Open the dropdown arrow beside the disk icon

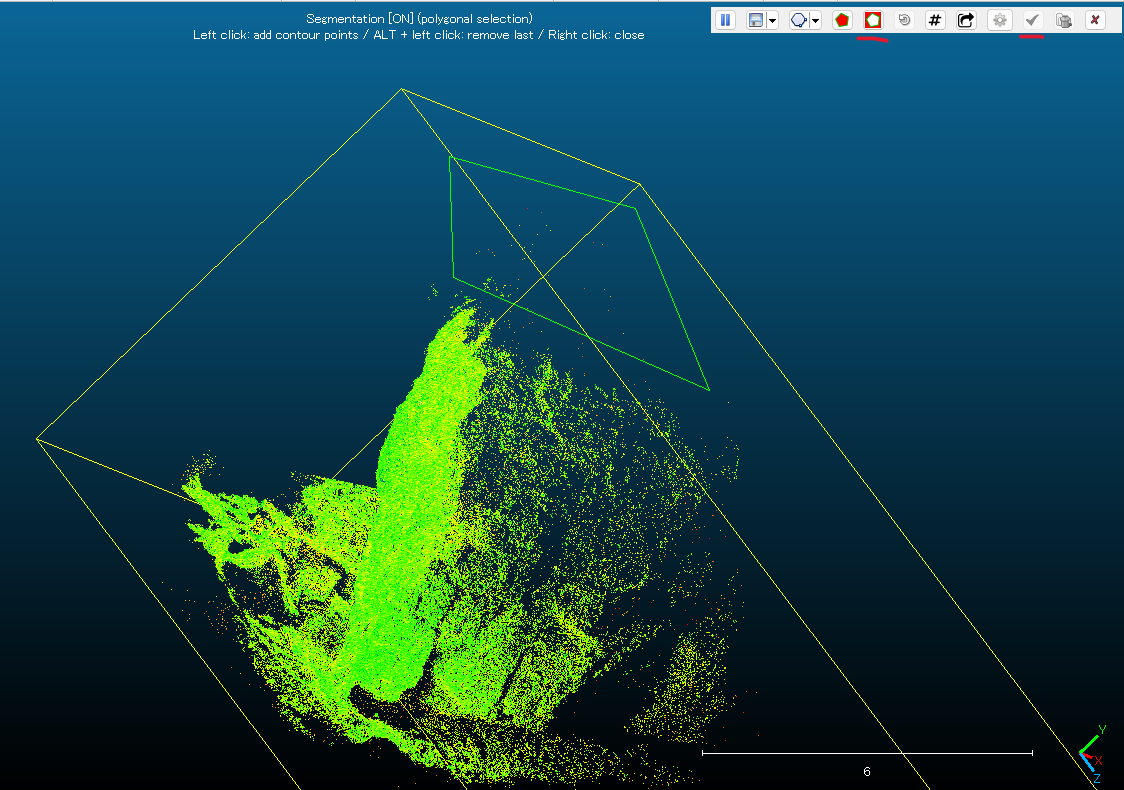tap(772, 21)
